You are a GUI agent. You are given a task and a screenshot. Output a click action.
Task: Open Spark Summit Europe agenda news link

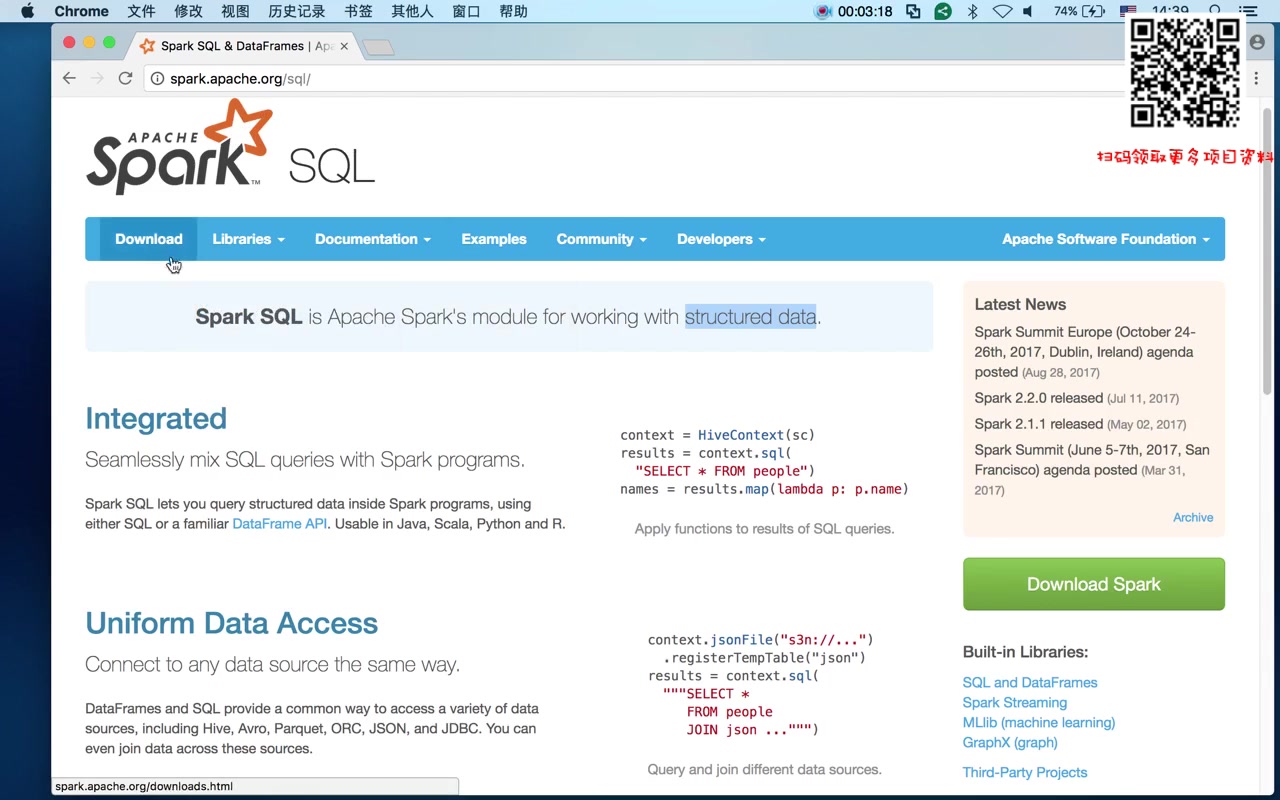tap(1085, 352)
